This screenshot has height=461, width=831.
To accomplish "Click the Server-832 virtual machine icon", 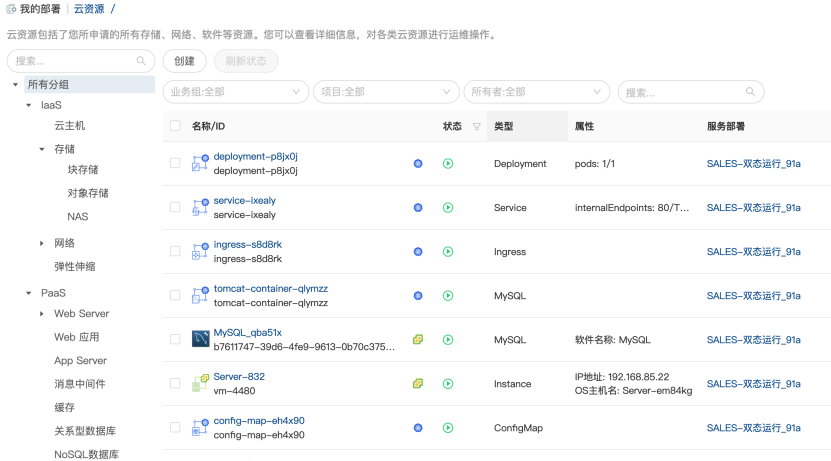I will click(200, 383).
